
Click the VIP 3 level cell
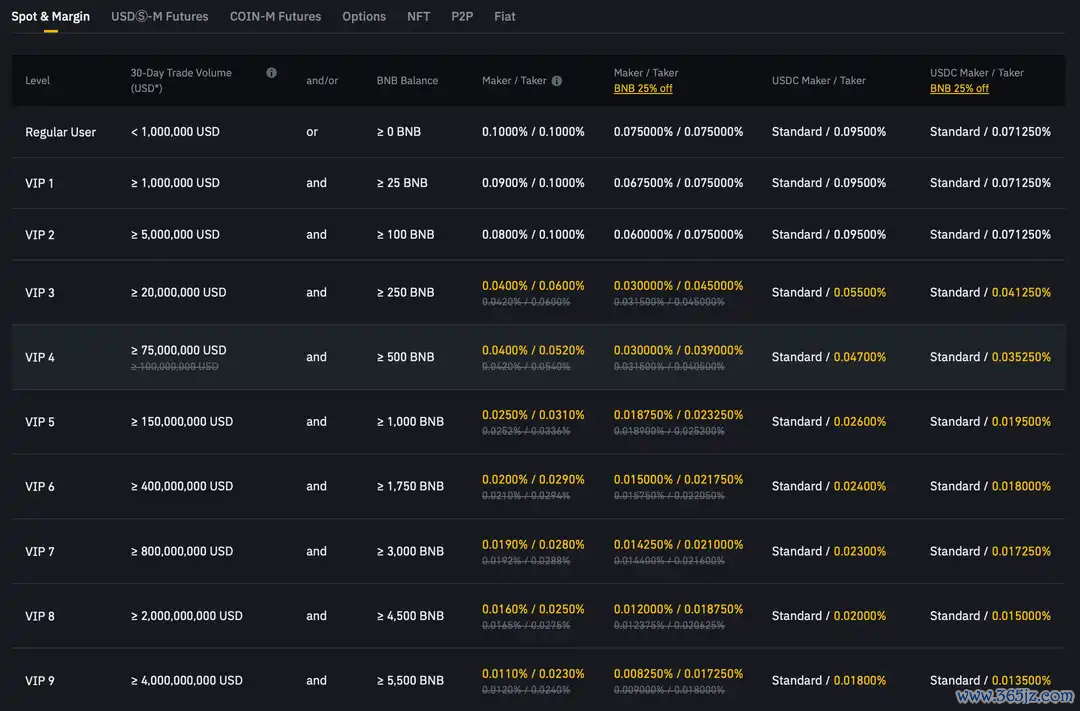[x=40, y=293]
